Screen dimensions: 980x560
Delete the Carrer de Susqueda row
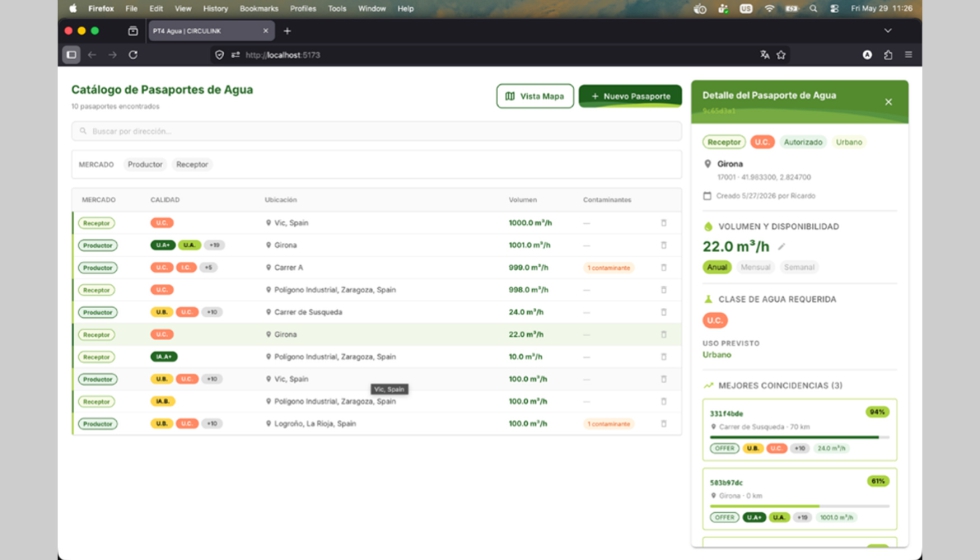coord(664,312)
